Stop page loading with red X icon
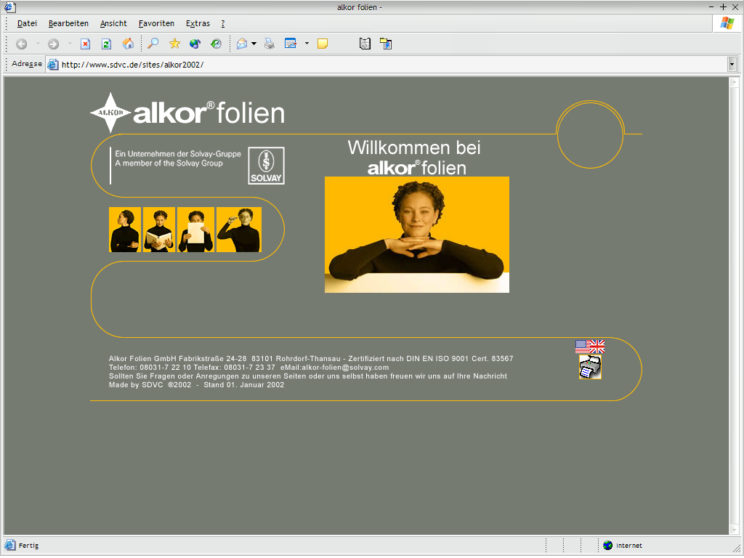 [x=85, y=44]
